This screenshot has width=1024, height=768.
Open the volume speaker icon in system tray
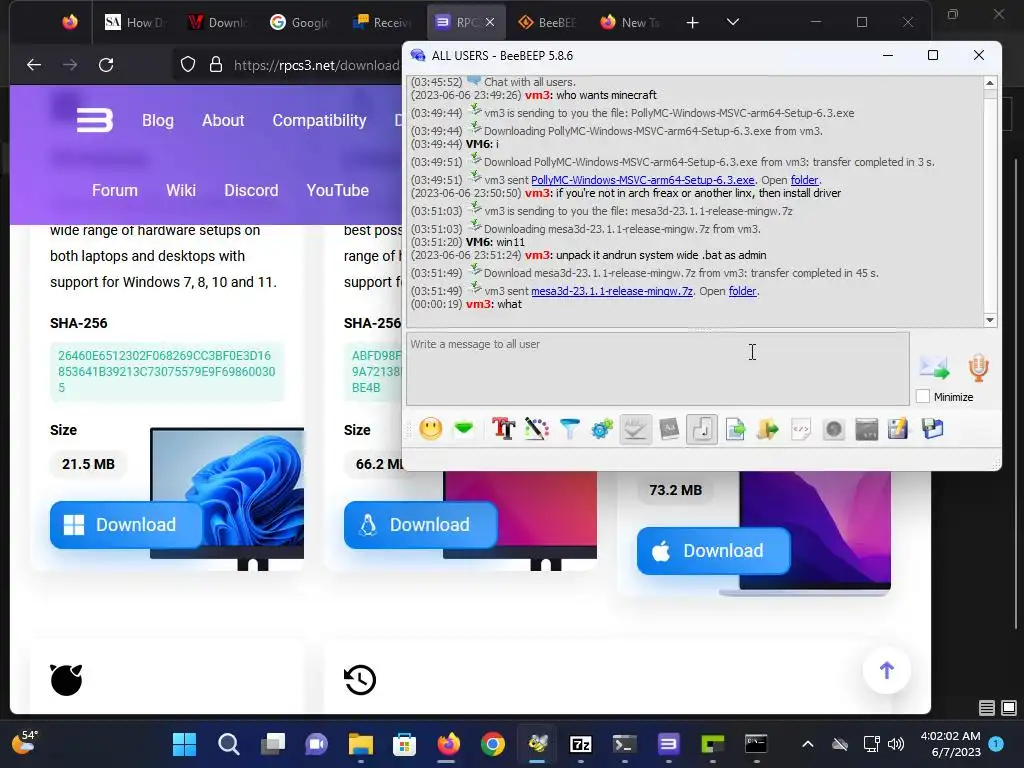tap(896, 744)
